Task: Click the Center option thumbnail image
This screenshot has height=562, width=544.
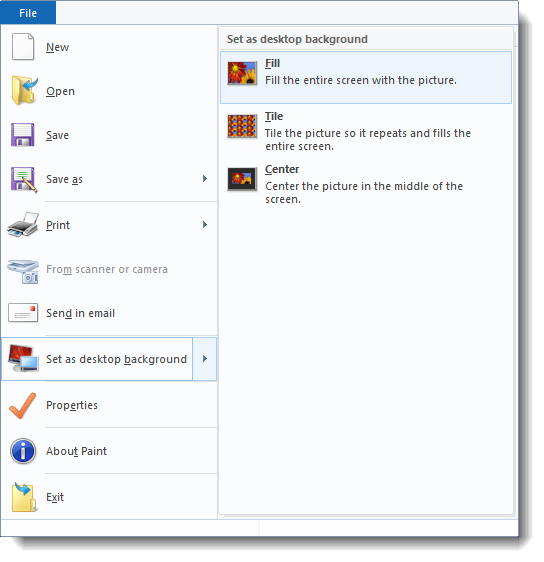Action: pyautogui.click(x=242, y=179)
